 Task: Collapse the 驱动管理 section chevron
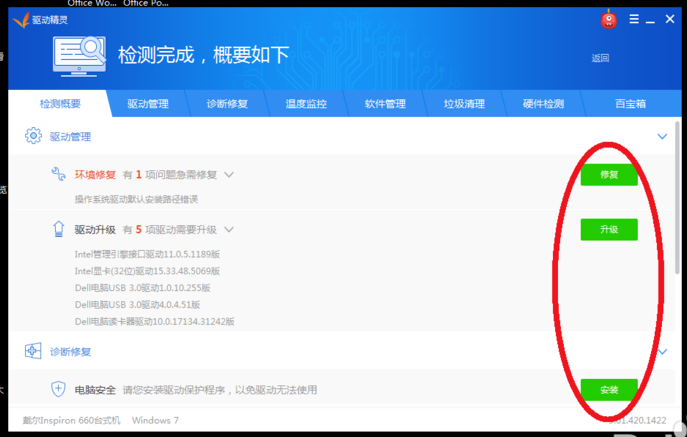pos(662,136)
